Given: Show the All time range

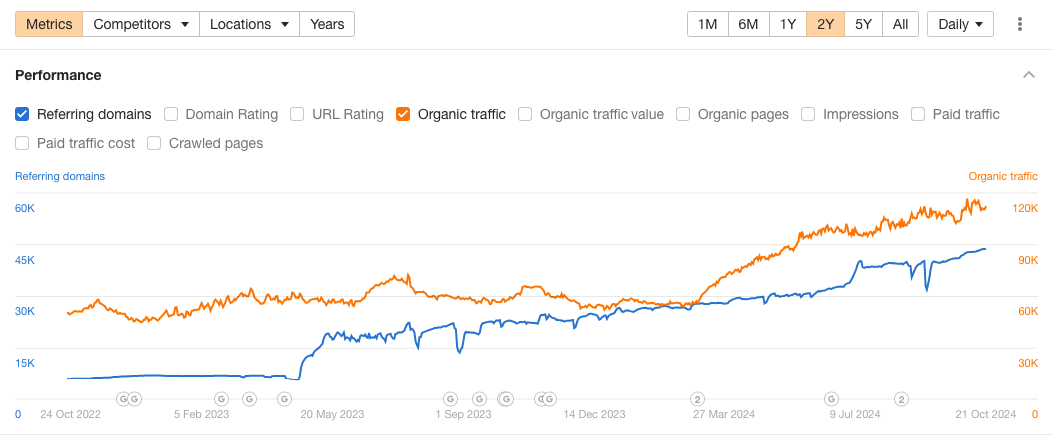Looking at the screenshot, I should 900,24.
